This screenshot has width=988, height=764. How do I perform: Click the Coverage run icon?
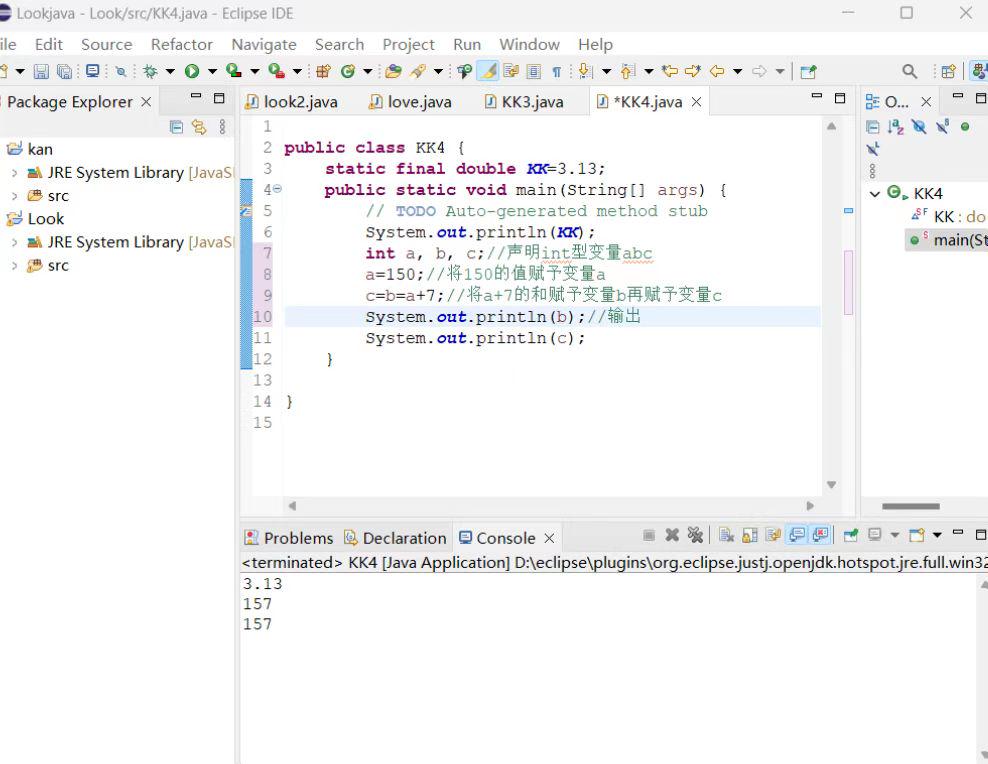point(234,71)
